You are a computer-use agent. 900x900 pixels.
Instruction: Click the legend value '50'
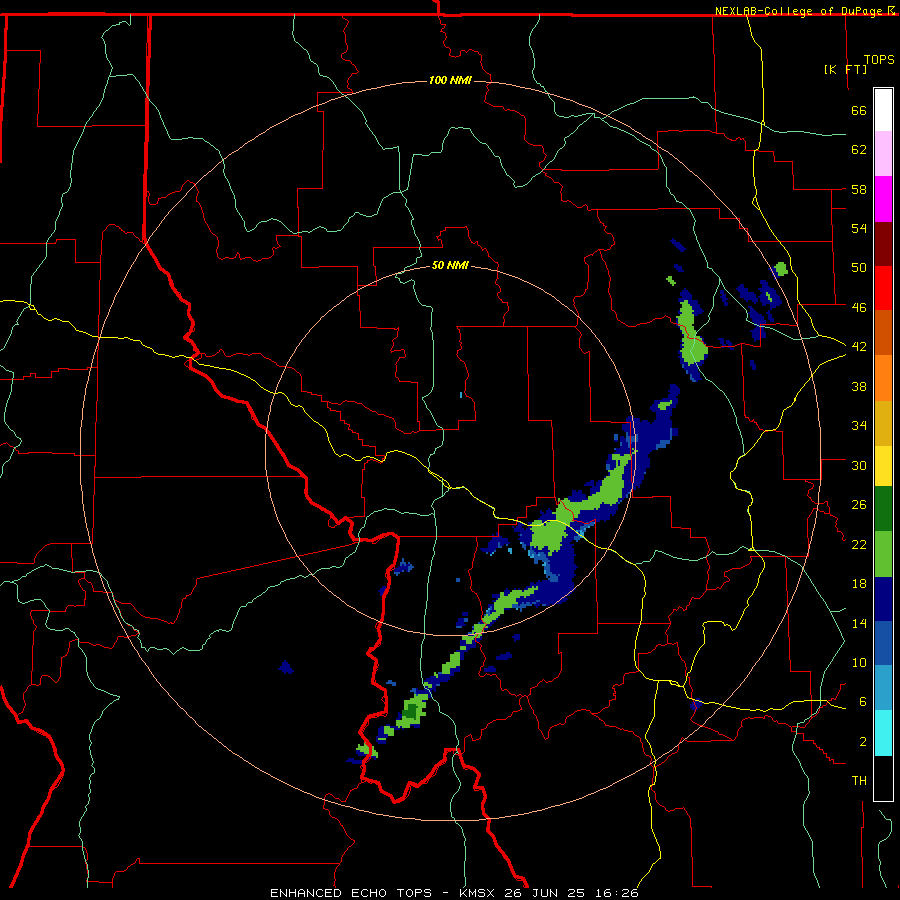pos(859,268)
